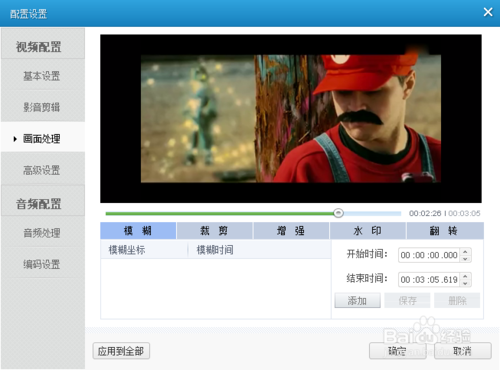Image resolution: width=500 pixels, height=370 pixels.
Task: Open 音频处理 in the sidebar
Action: [43, 233]
